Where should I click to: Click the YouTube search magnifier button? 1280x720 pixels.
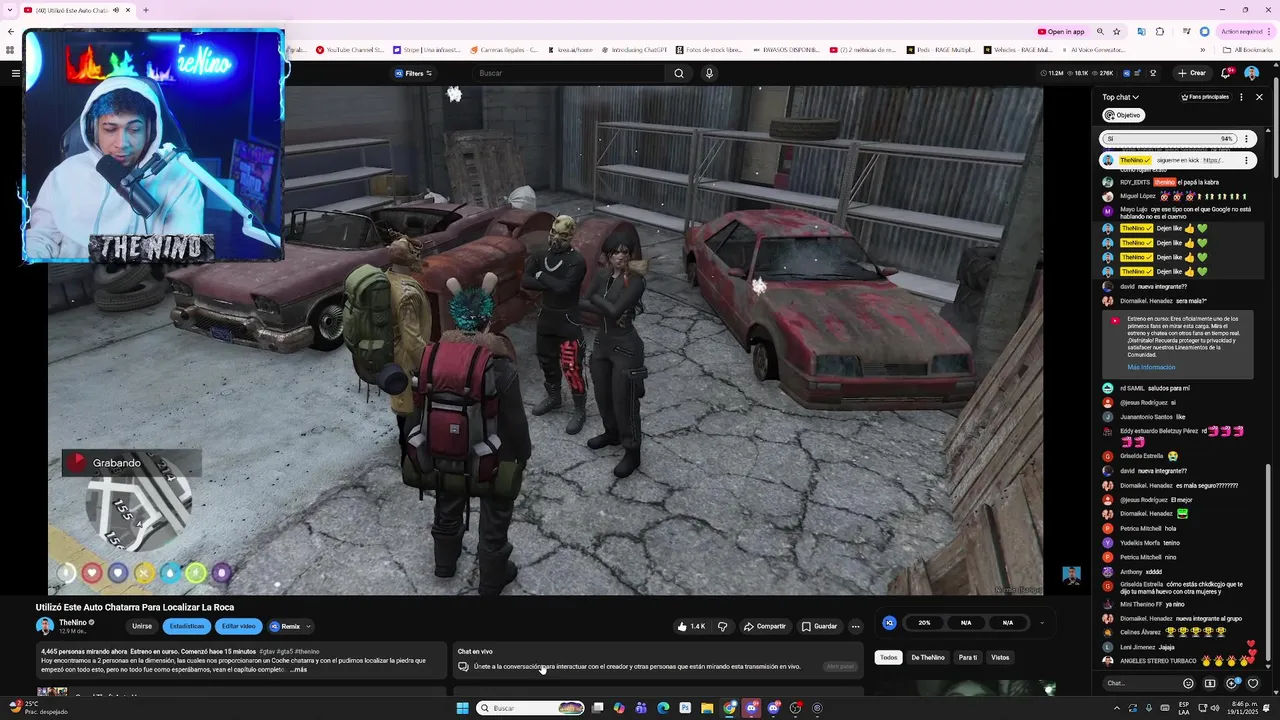(x=679, y=73)
